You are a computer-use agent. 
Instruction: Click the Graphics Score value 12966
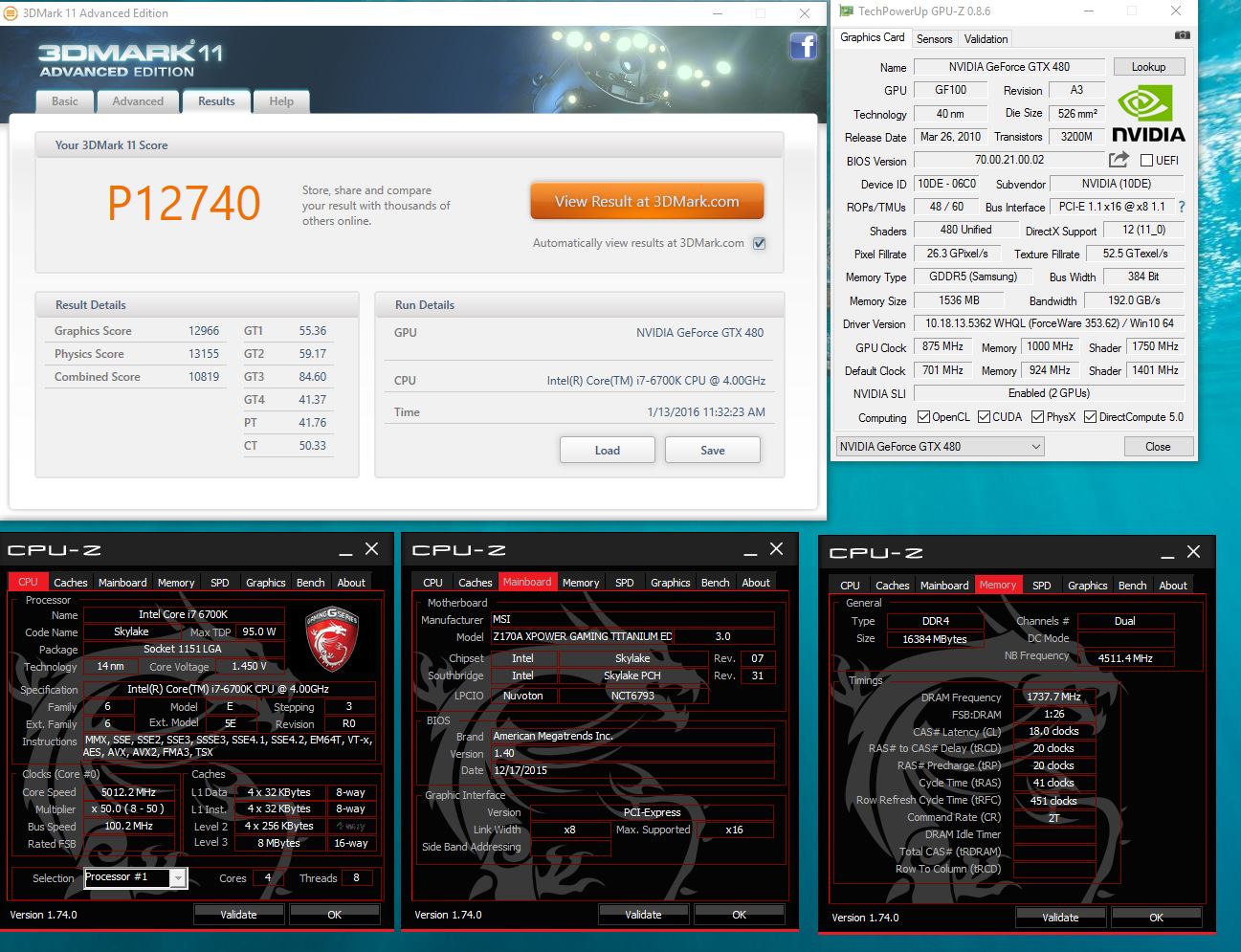[x=204, y=331]
